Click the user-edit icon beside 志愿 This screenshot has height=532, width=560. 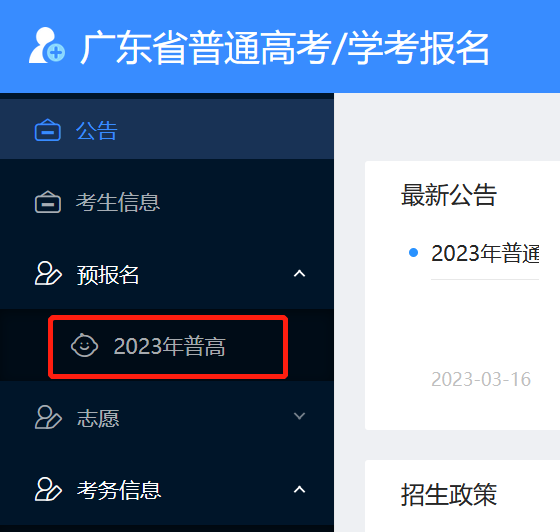[x=48, y=417]
